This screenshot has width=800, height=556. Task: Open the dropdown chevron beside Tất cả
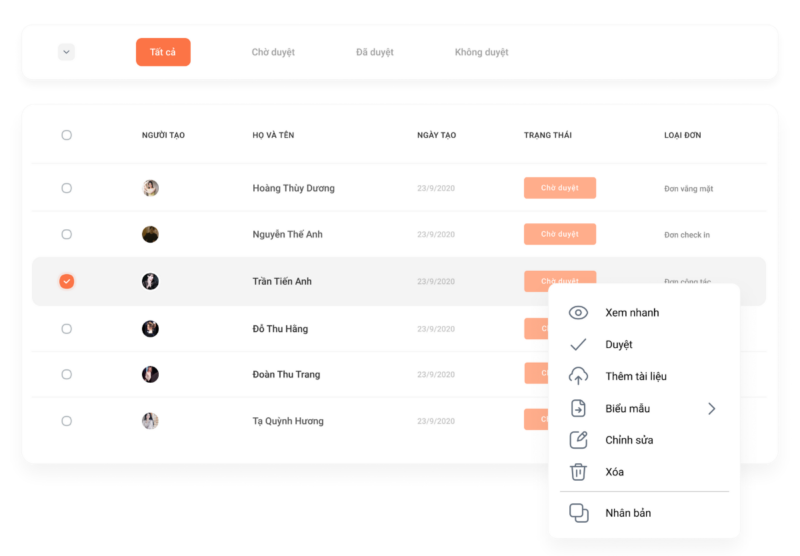[x=66, y=52]
